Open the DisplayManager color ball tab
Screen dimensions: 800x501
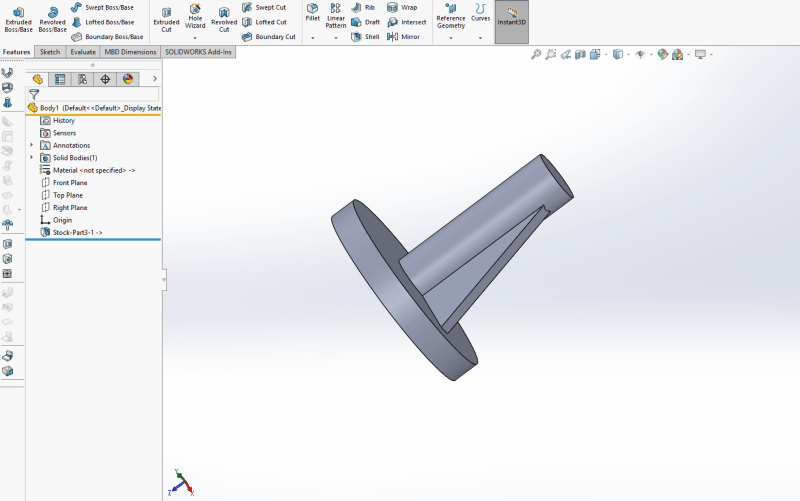[128, 79]
